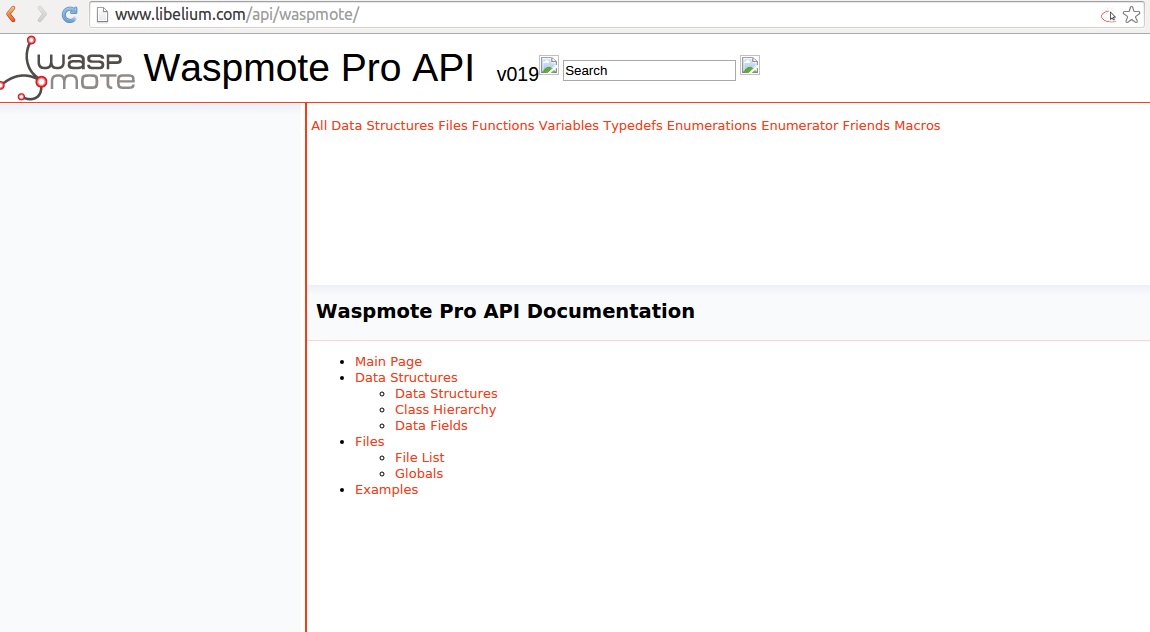Viewport: 1150px width, 632px height.
Task: Select the Friends search filter
Action: coord(865,125)
